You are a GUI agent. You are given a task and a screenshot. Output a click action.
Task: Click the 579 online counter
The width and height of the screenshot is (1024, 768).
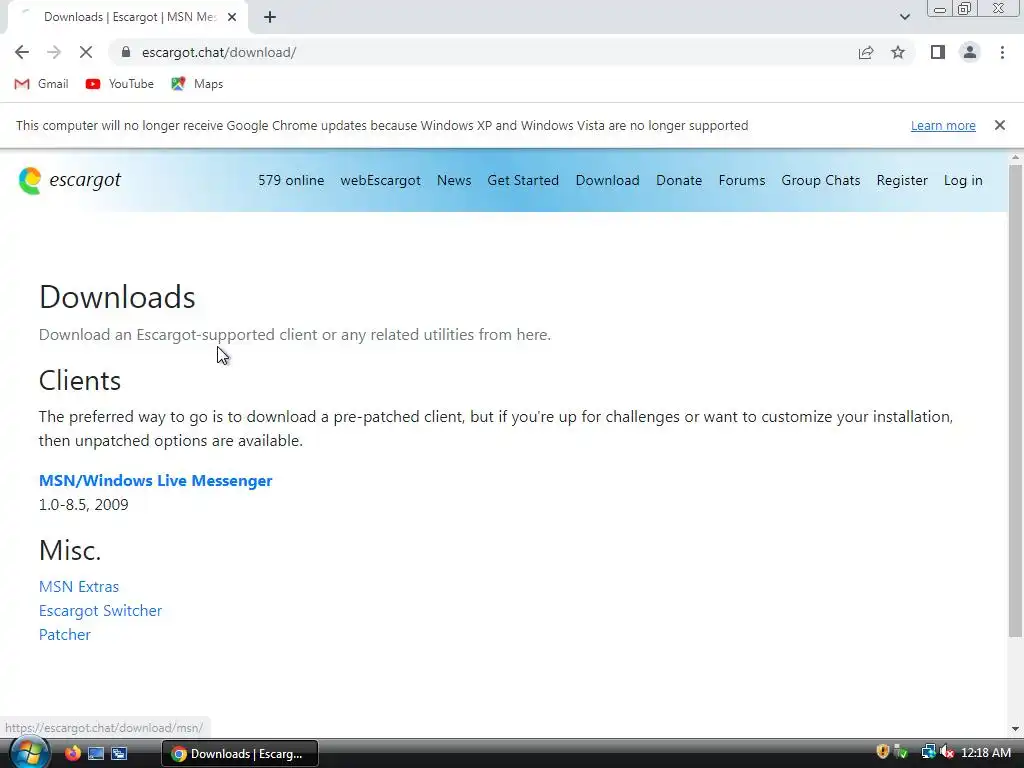[x=291, y=180]
